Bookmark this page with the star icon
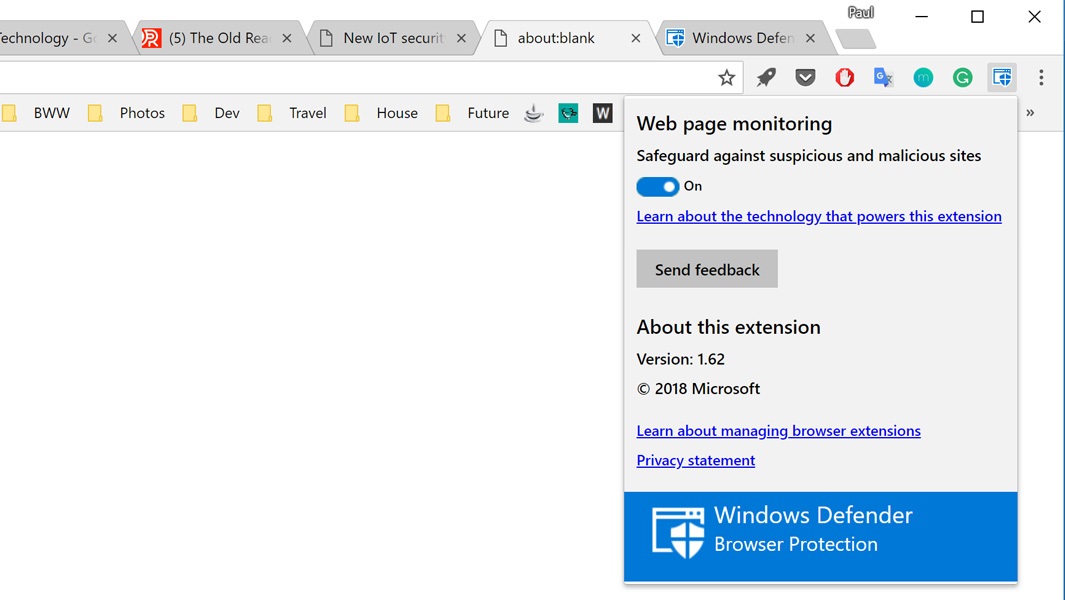 [726, 77]
